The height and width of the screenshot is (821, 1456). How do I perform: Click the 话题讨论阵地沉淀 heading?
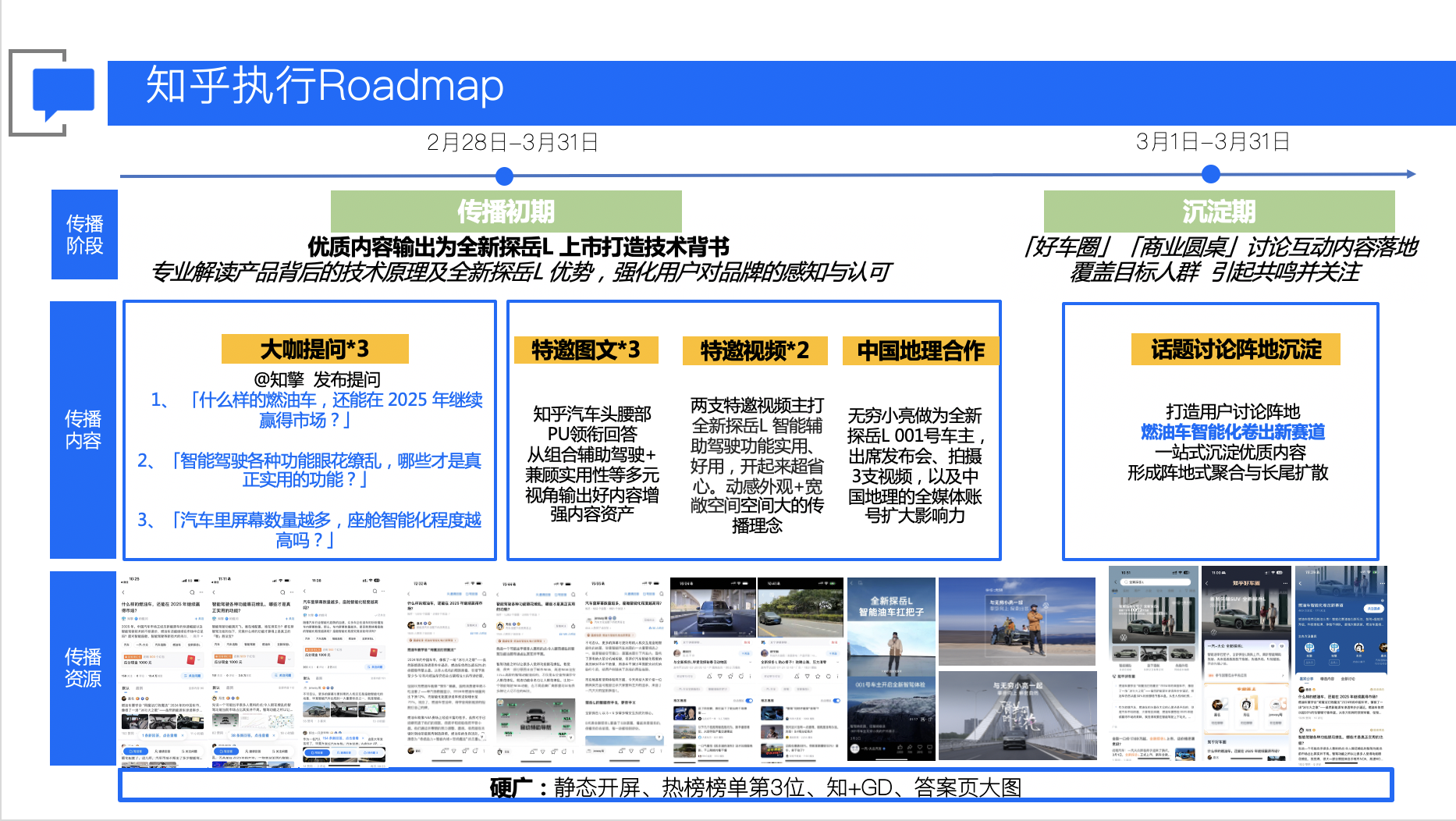pos(1236,350)
